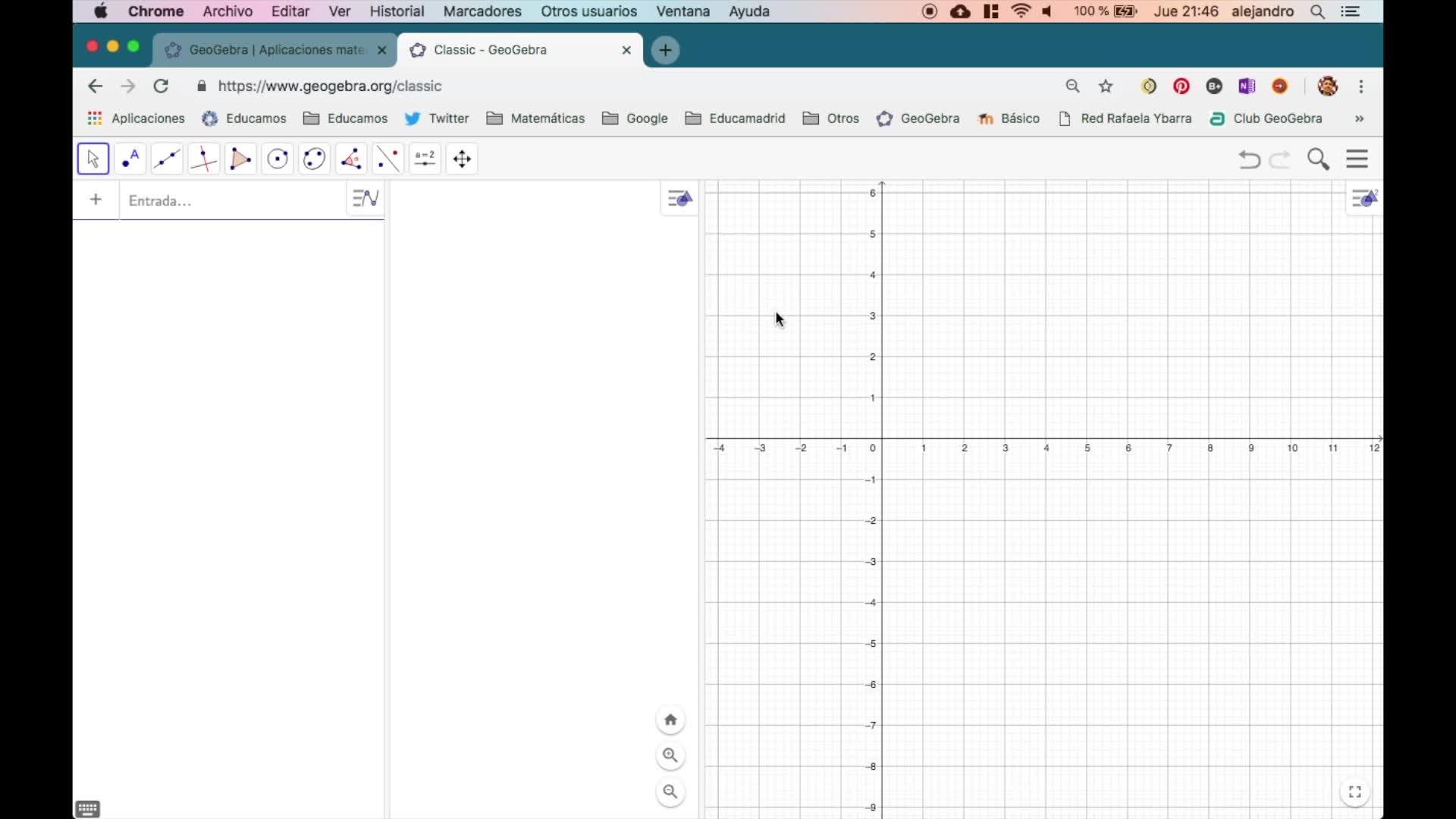
Task: Select the Ellipse tool
Action: coord(314,159)
